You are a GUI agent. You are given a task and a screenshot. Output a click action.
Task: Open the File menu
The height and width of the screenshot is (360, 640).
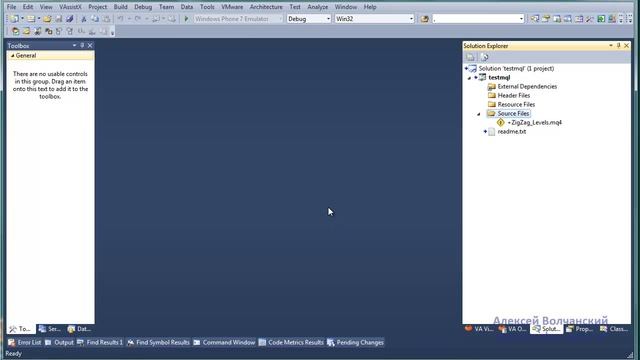pos(11,7)
